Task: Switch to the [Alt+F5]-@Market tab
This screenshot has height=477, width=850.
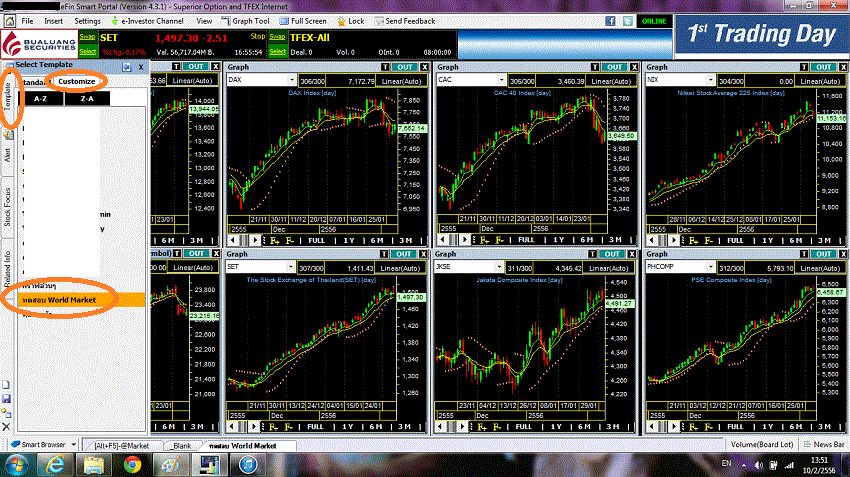Action: 121,446
